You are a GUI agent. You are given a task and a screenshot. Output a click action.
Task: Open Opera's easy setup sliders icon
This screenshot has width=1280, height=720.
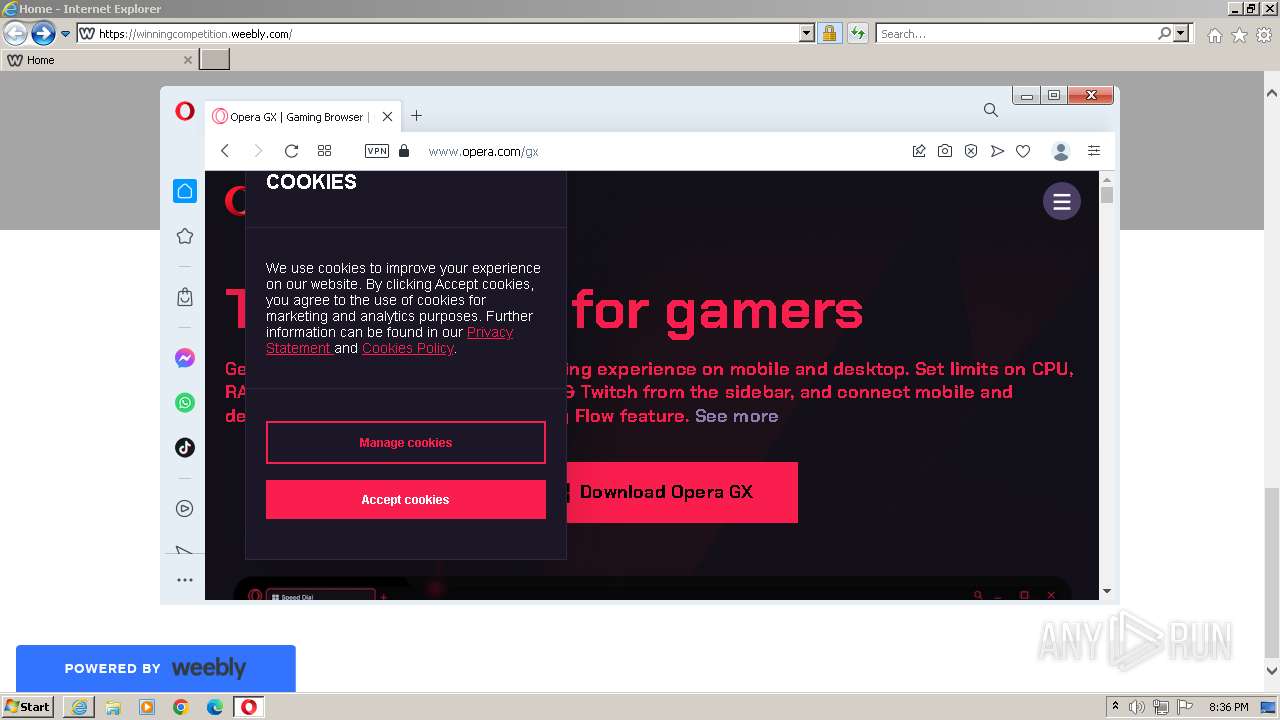(x=1094, y=151)
